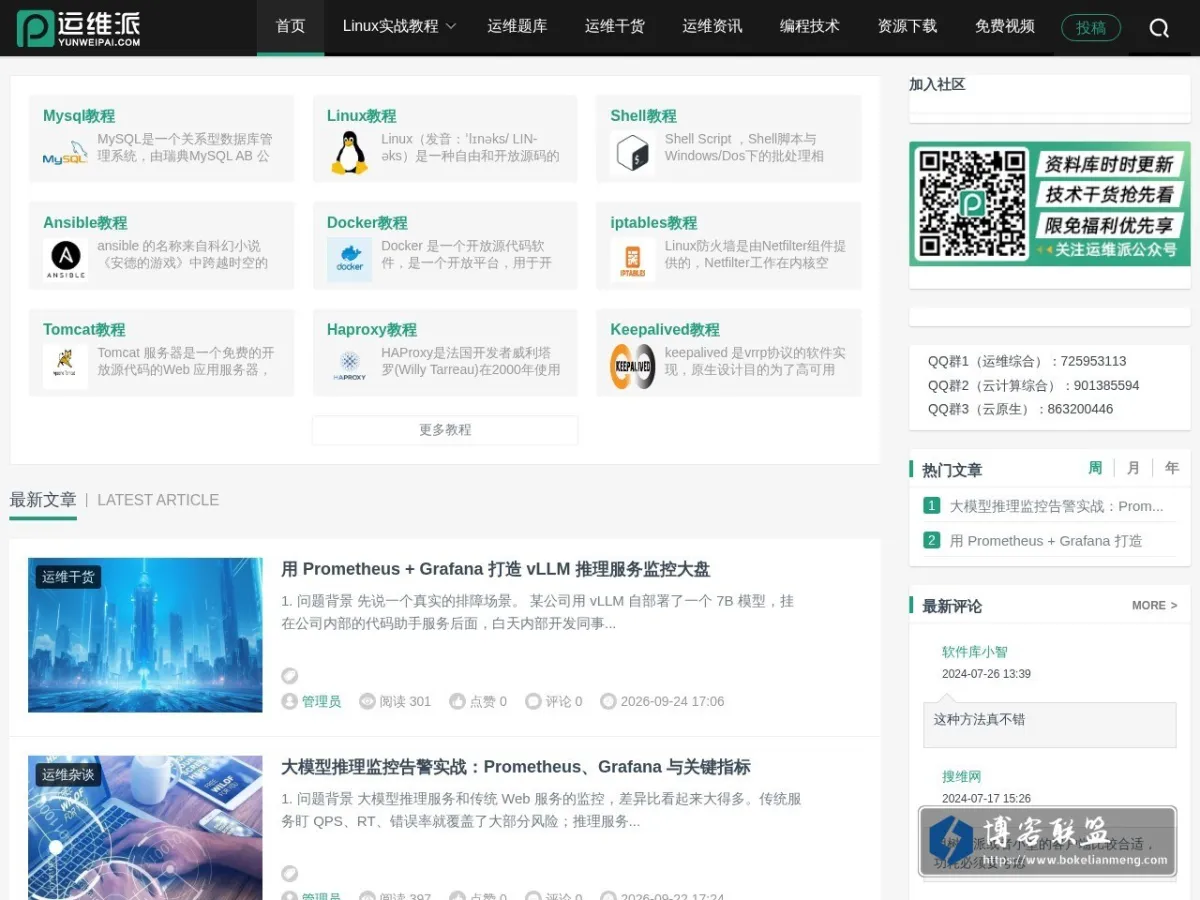This screenshot has height=900, width=1200.
Task: Click the tag icon under vLLM article excerpt
Action: pos(290,676)
